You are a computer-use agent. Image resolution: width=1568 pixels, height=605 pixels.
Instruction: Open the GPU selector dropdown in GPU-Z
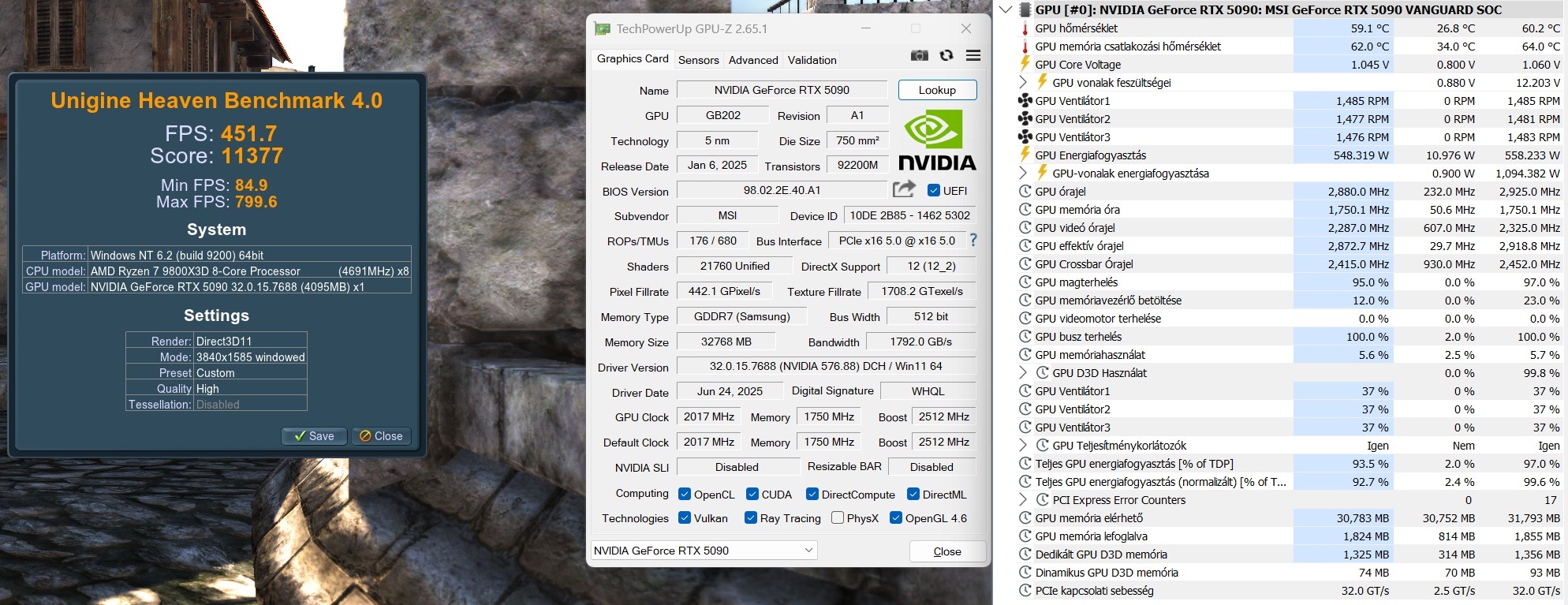pyautogui.click(x=704, y=550)
